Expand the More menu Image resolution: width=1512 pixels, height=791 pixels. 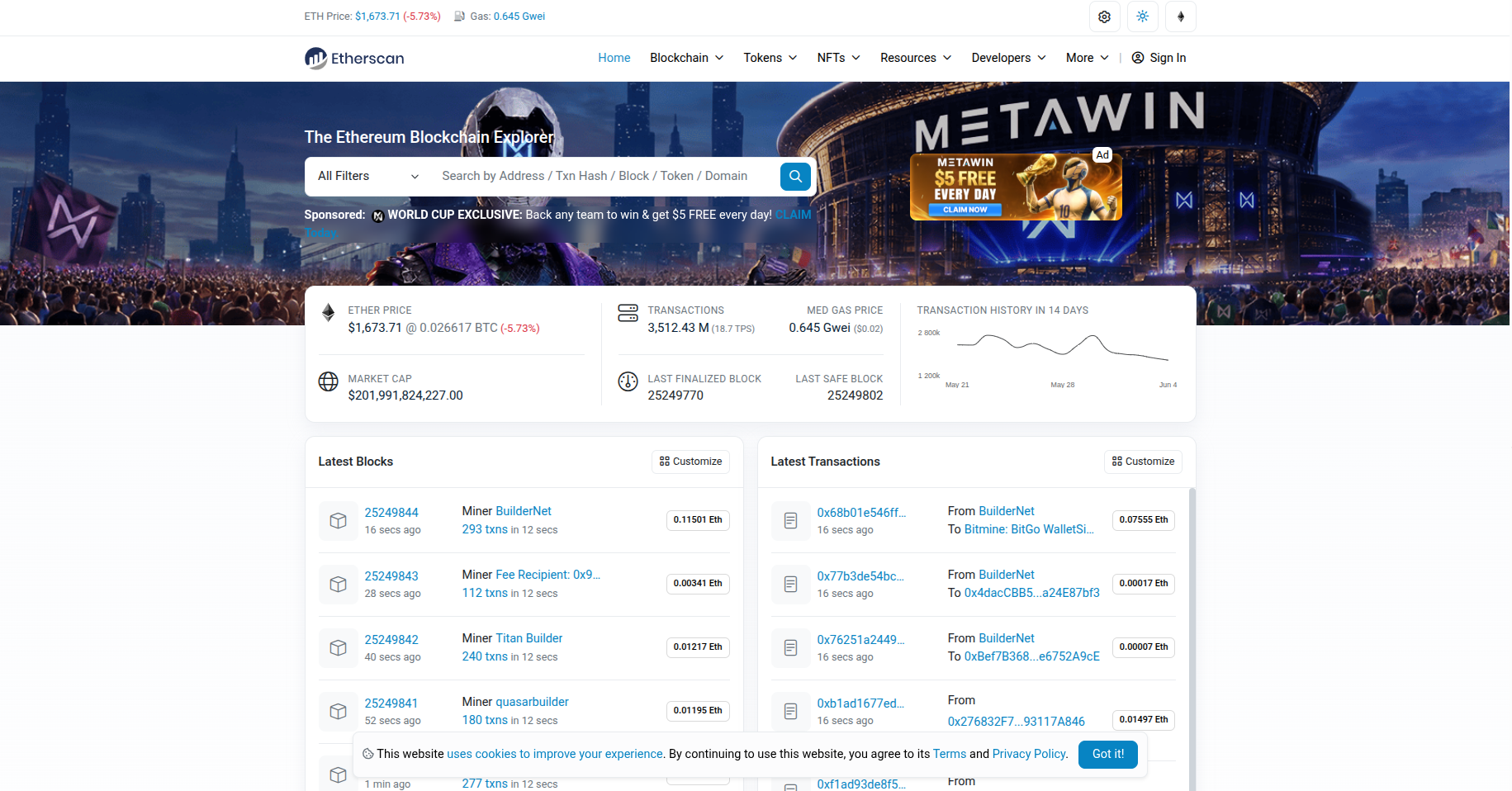pos(1087,58)
